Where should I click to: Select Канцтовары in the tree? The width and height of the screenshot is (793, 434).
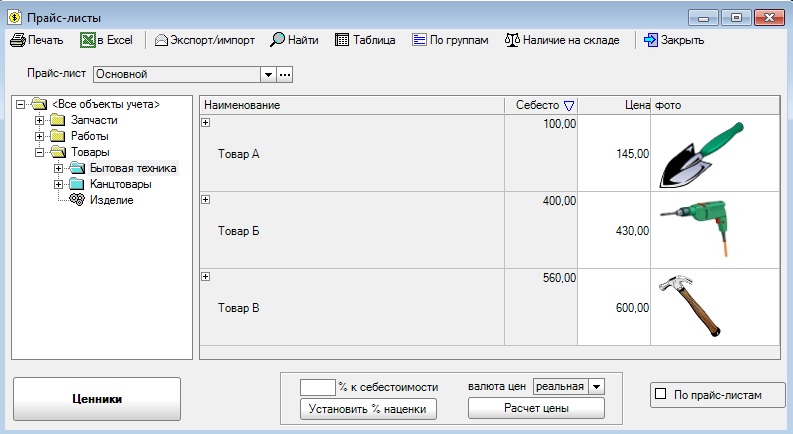[x=120, y=184]
